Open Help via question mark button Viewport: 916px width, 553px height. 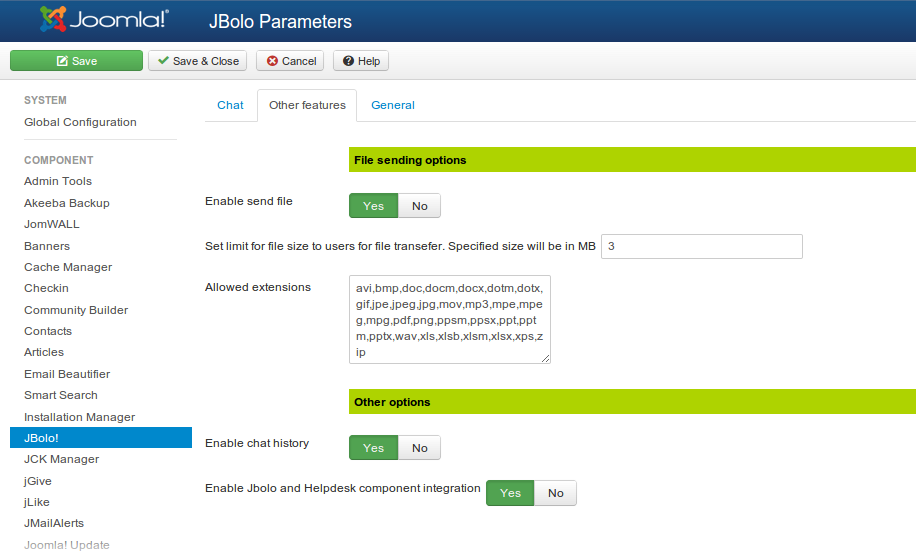[361, 61]
